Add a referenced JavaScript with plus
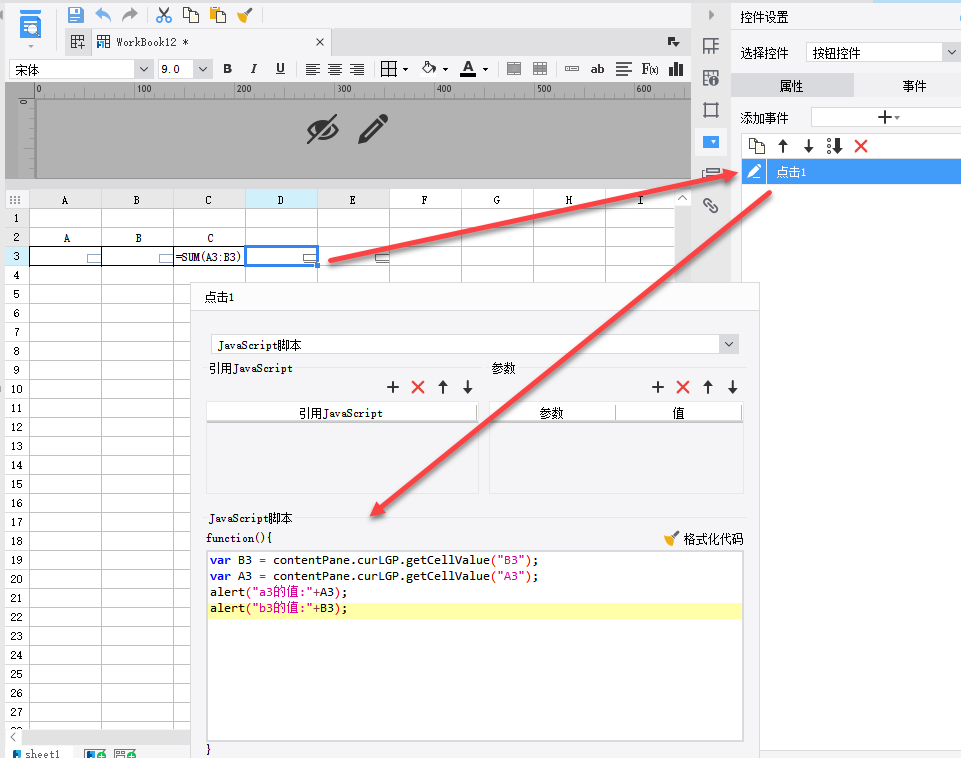 pos(393,387)
